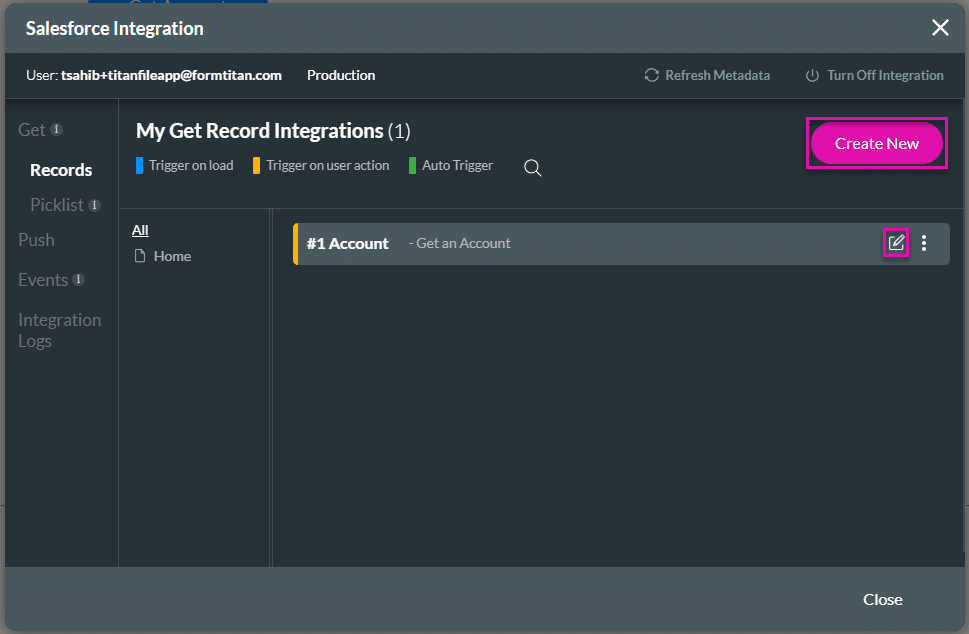Click the info badge next to Events
This screenshot has width=969, height=634.
point(79,279)
